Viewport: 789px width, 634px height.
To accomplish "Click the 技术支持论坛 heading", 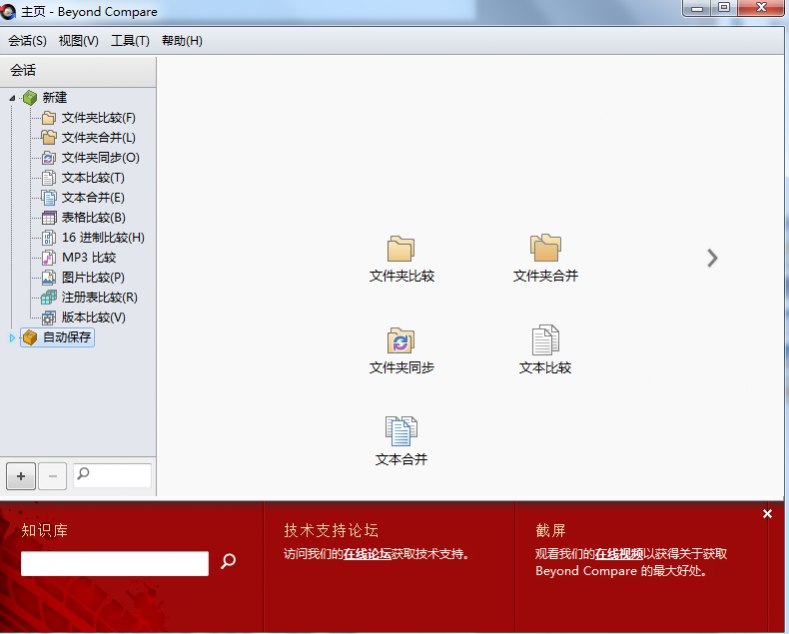I will click(331, 530).
